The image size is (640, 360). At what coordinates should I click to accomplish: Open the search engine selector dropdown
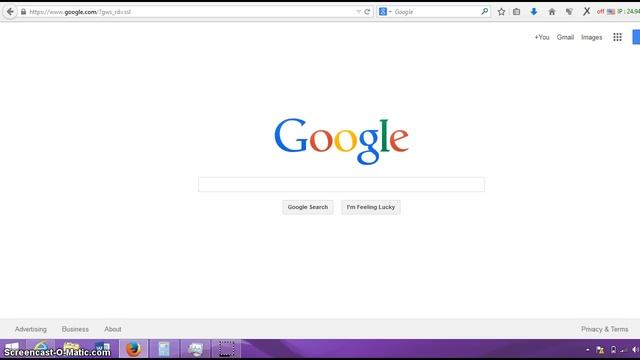[x=385, y=12]
